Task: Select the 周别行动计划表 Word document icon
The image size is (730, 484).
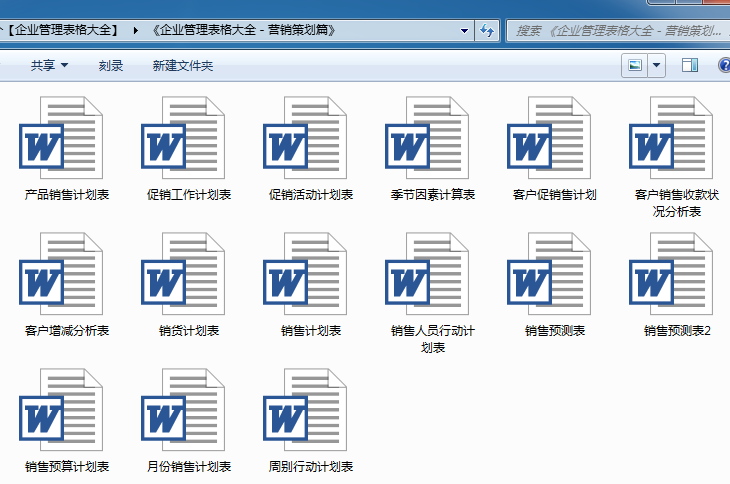Action: click(x=305, y=410)
